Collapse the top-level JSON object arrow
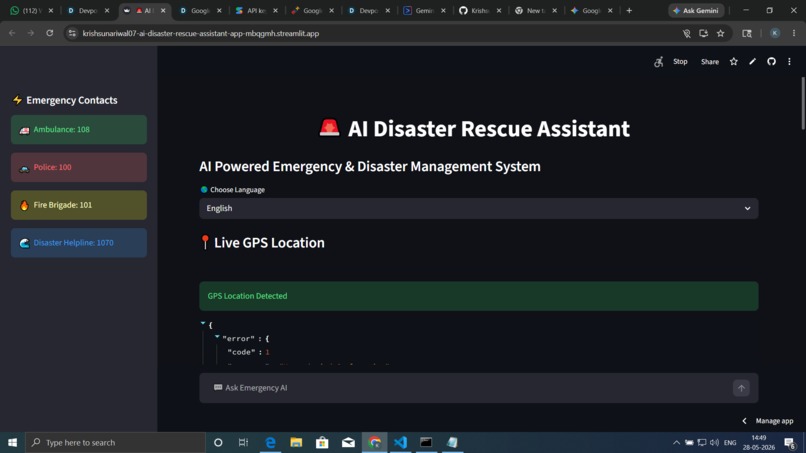This screenshot has width=806, height=453. click(203, 323)
